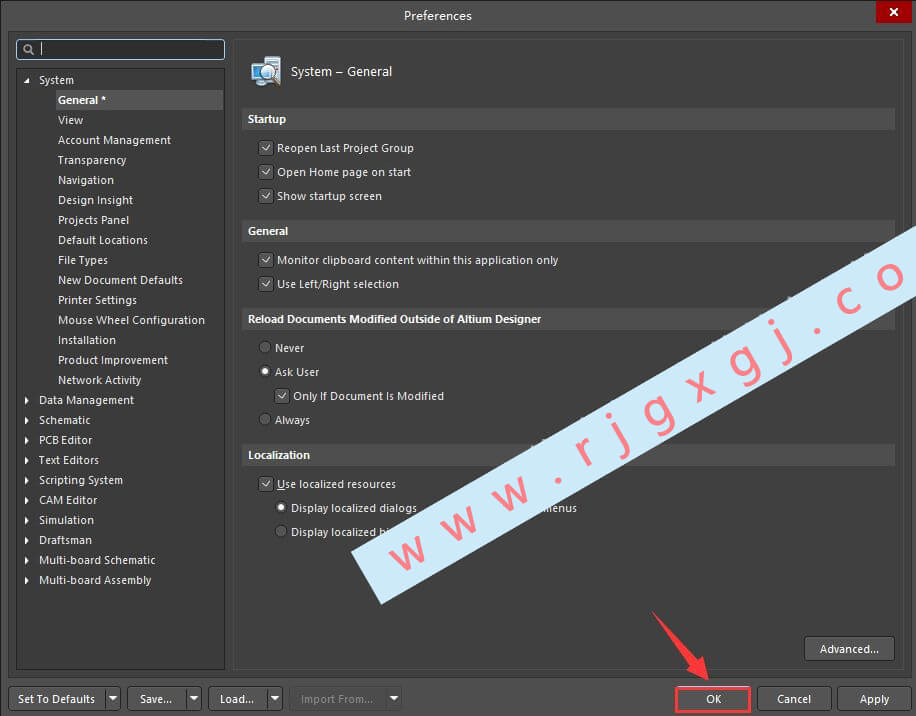Click the Set To Defaults button
The image size is (916, 716).
57,698
